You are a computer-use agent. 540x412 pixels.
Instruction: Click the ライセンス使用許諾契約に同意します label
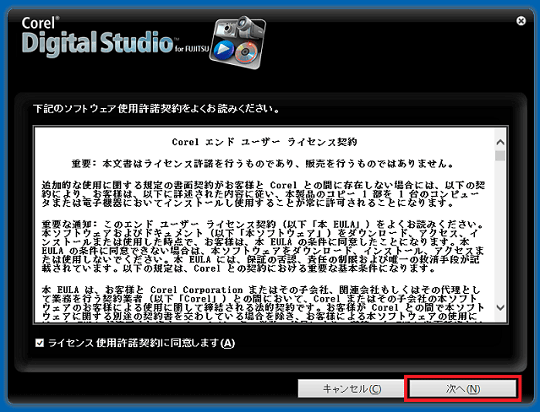pyautogui.click(x=141, y=343)
